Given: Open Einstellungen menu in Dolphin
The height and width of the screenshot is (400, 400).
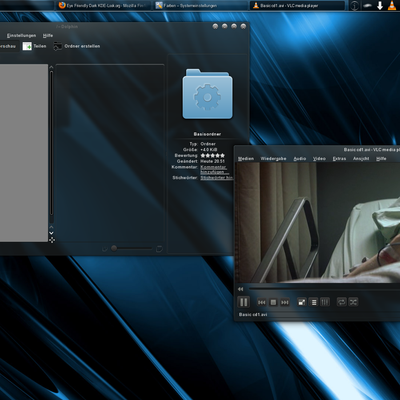Looking at the screenshot, I should 21,35.
